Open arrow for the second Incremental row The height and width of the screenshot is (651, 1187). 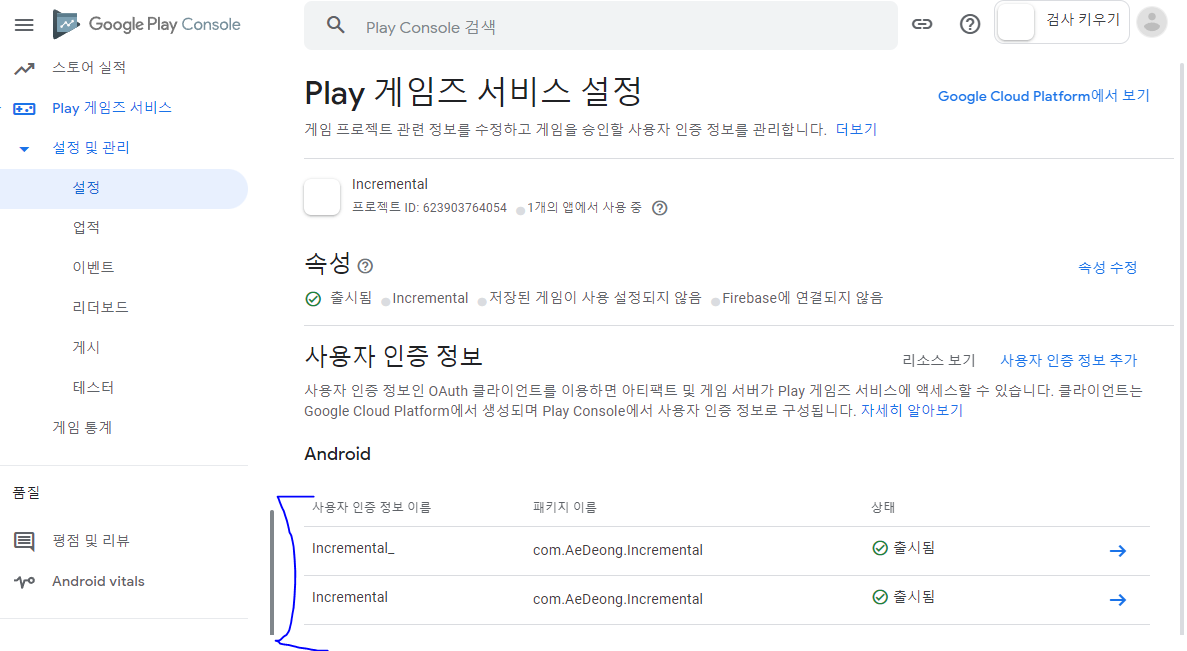(x=1118, y=600)
